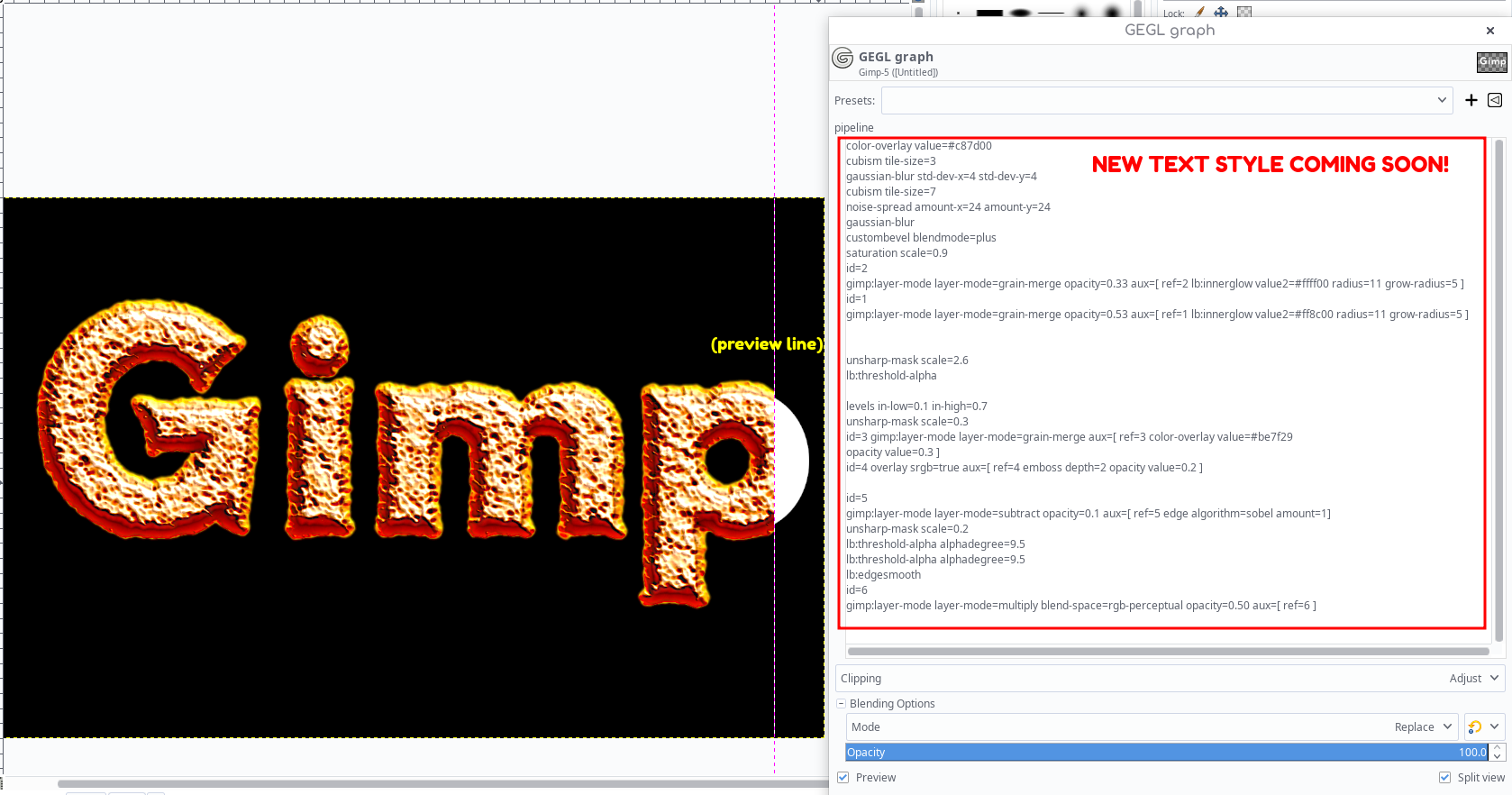This screenshot has width=1512, height=795.
Task: Click the line 'cubism tile-size=3'
Action: click(891, 161)
